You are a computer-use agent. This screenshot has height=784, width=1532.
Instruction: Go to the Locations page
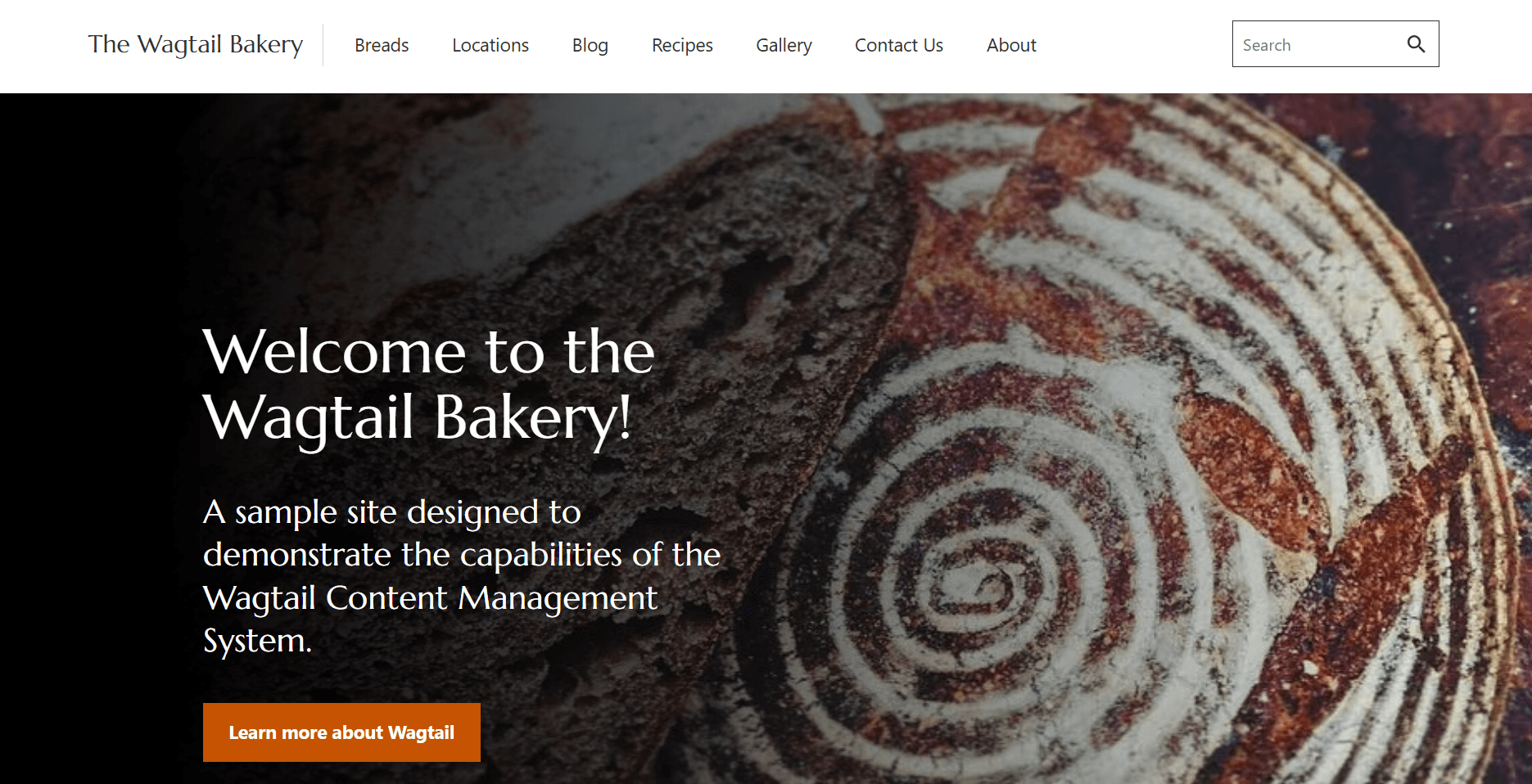490,45
